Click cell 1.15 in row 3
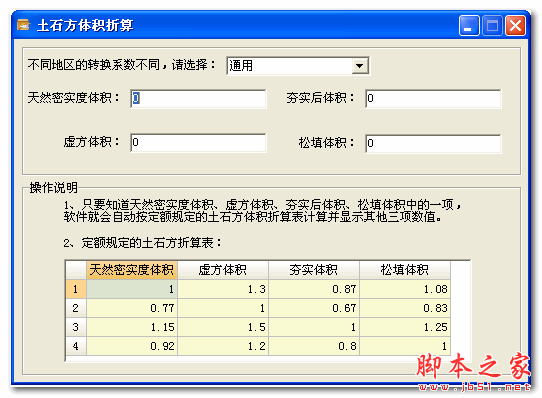 point(132,327)
